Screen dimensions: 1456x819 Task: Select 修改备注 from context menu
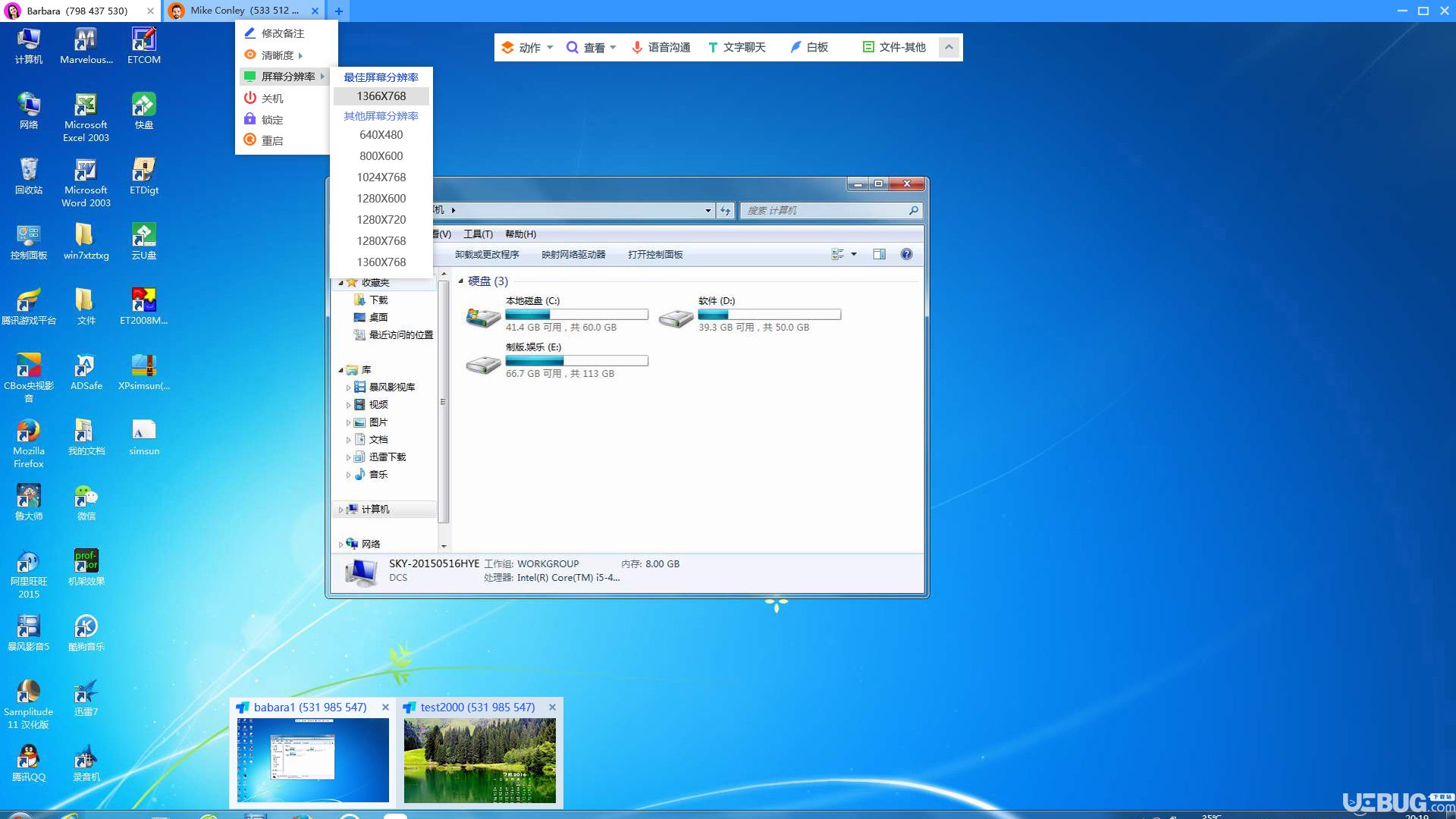coord(282,33)
